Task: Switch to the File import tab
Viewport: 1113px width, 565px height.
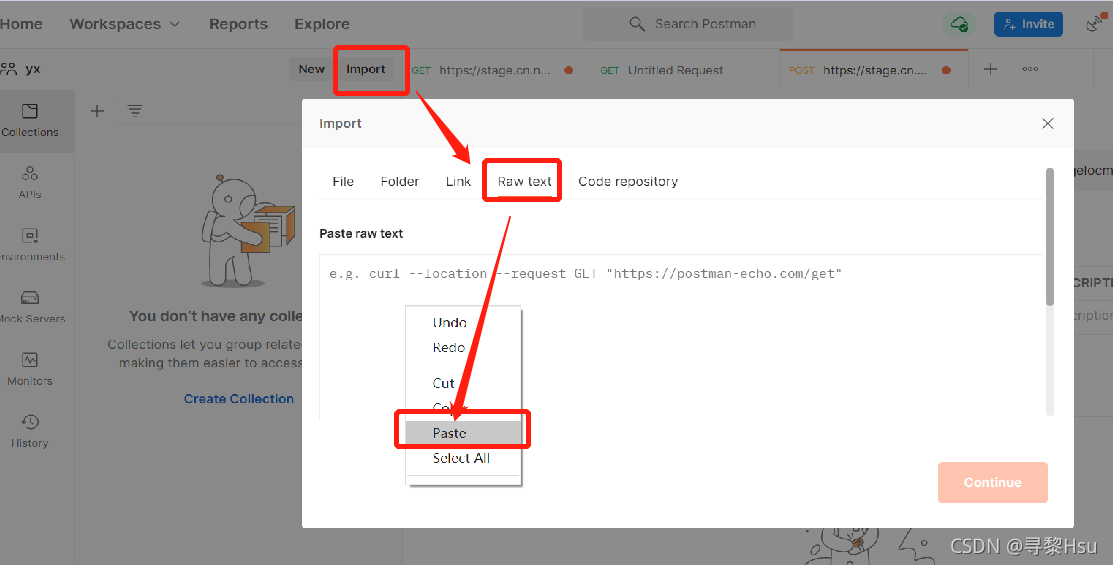Action: pos(343,182)
